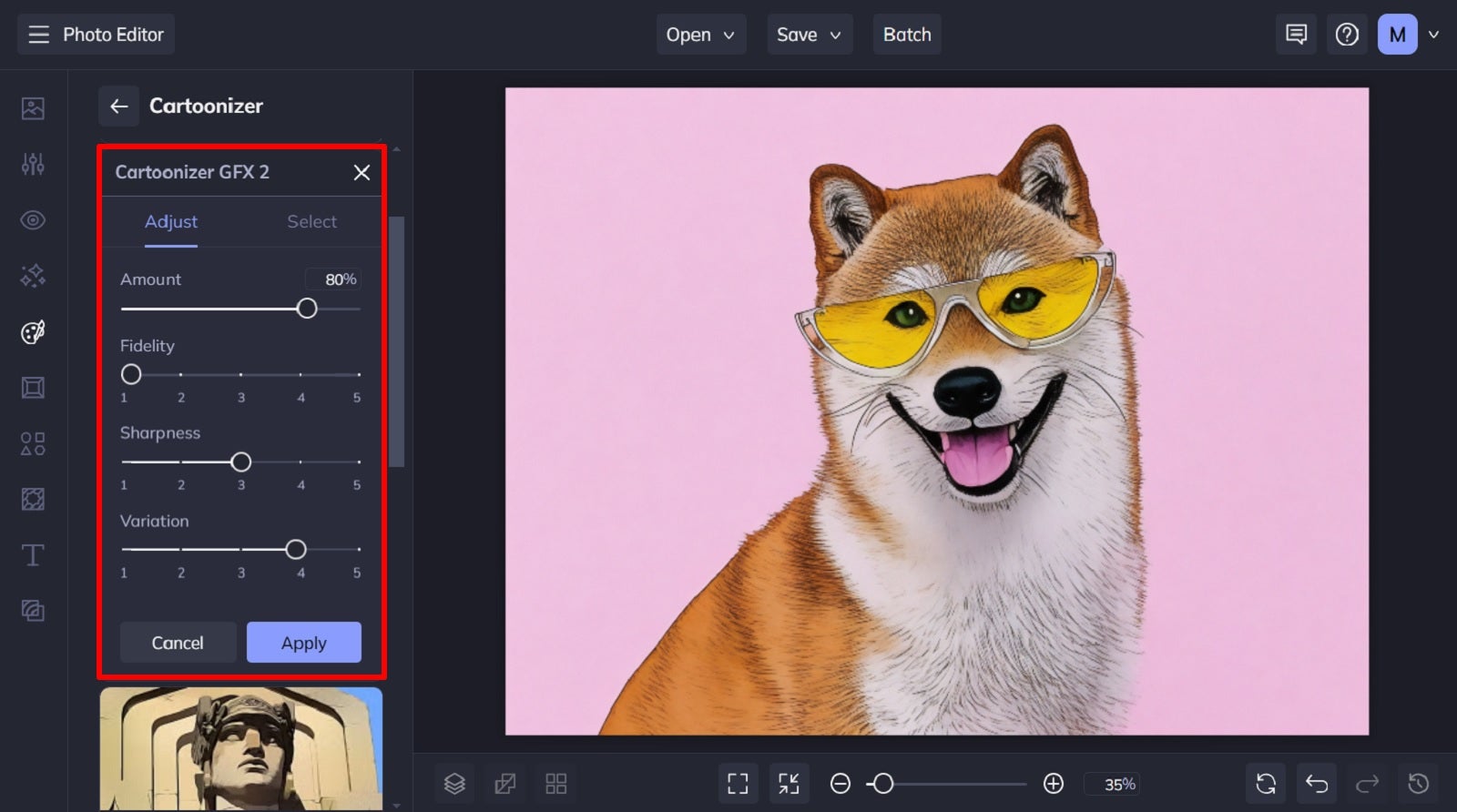Click the Layers icon in bottom bar
The height and width of the screenshot is (812, 1457).
(454, 784)
